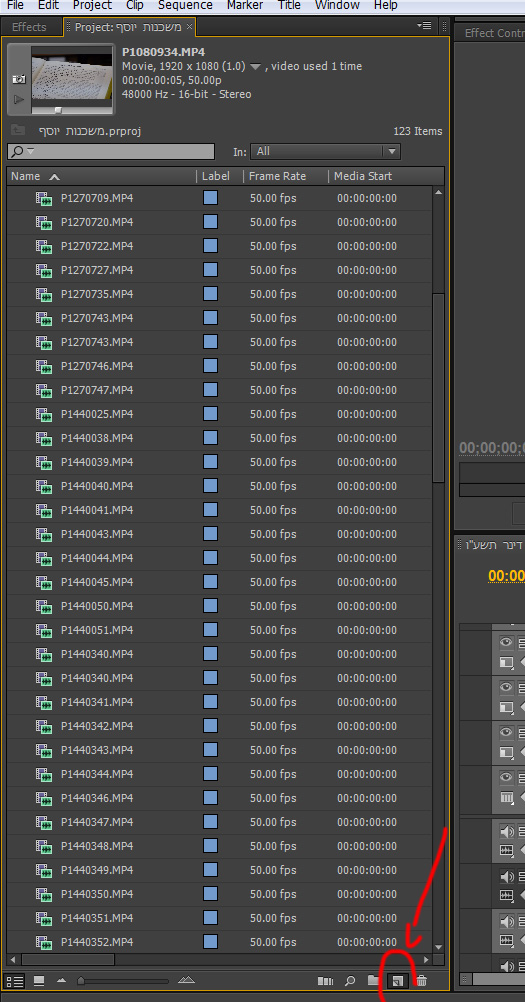Screen dimensions: 525x1002
Task: Open the Sequence menu
Action: pos(185,5)
